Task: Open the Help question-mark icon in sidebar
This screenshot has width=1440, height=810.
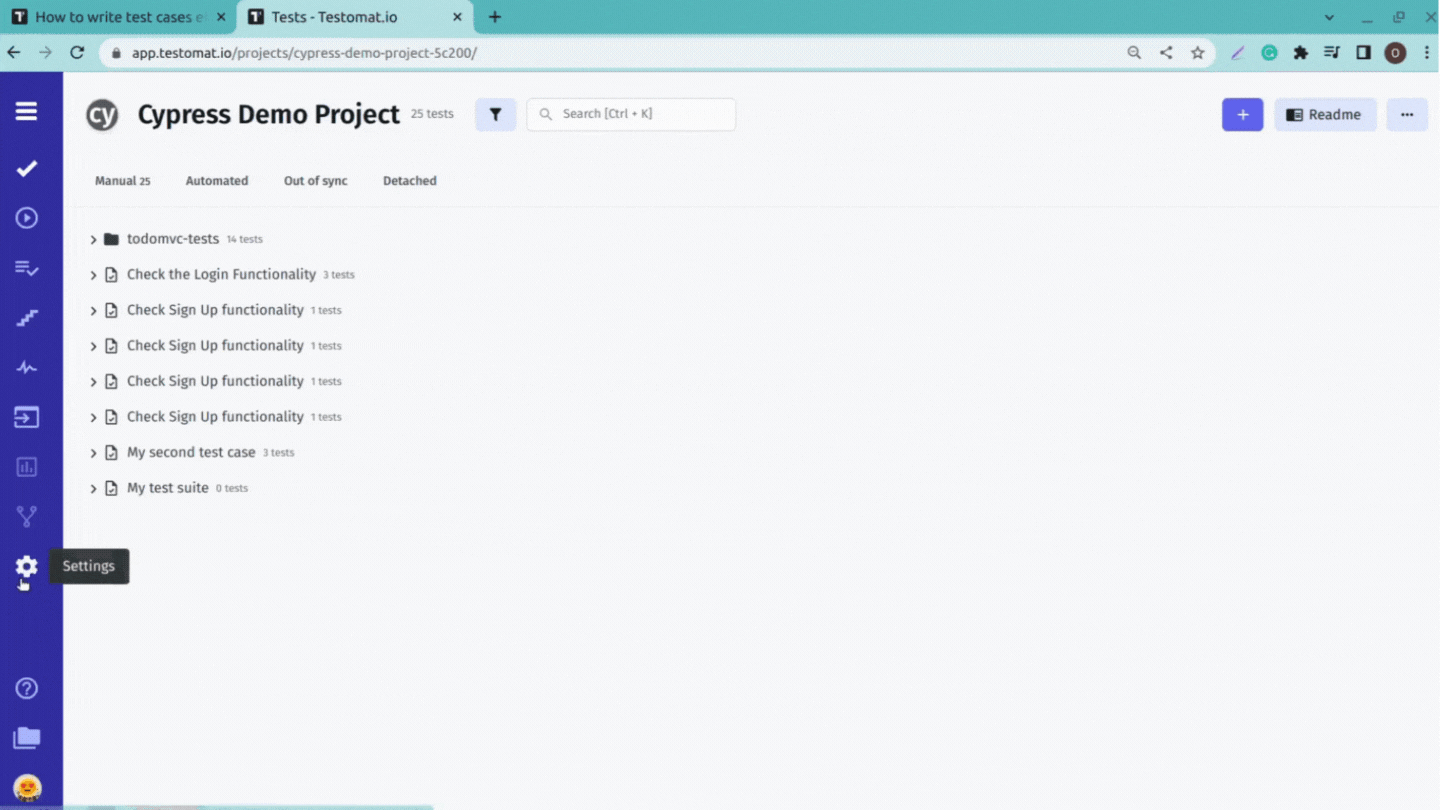Action: coord(25,687)
